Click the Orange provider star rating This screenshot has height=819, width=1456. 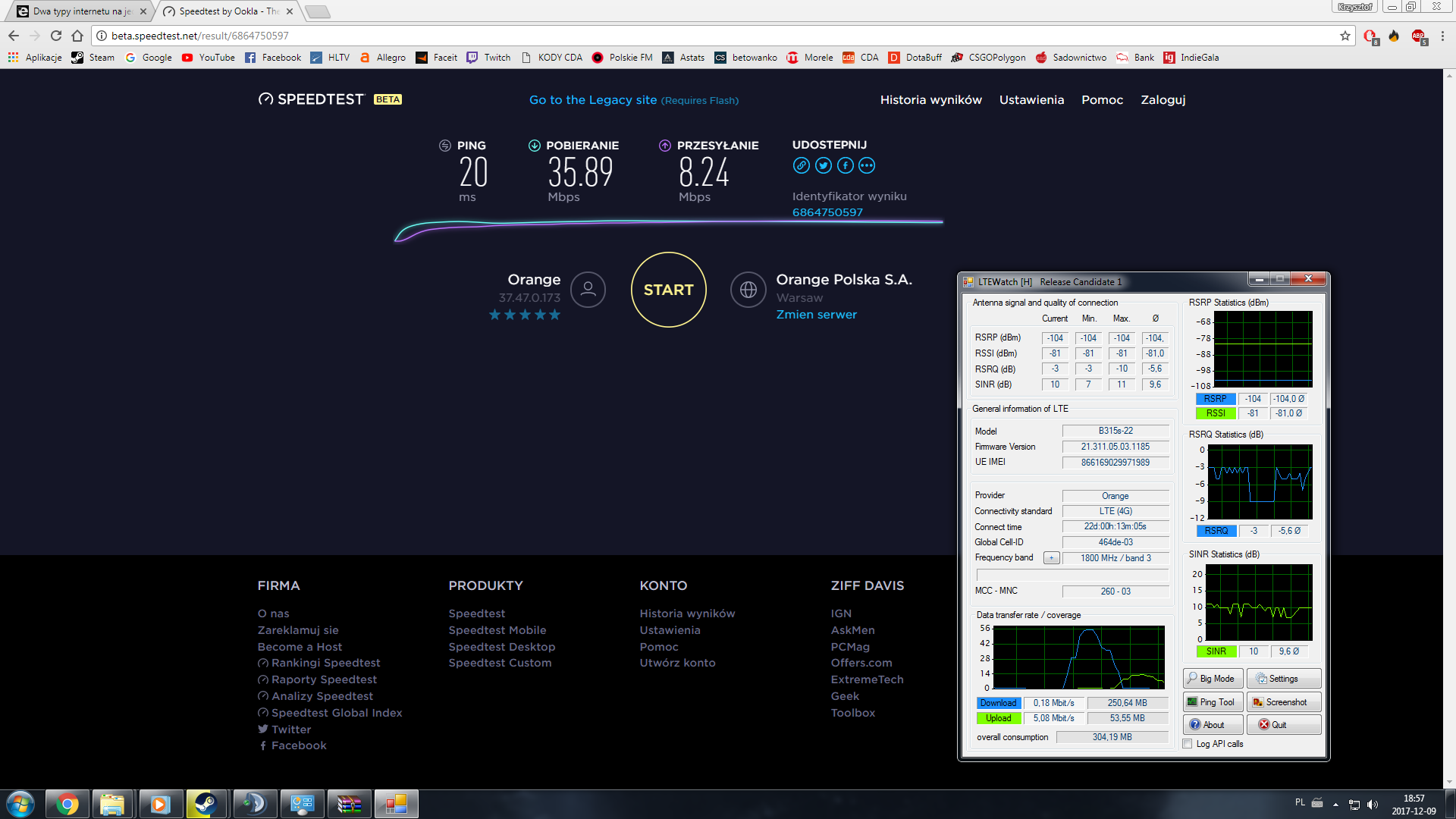pos(524,315)
